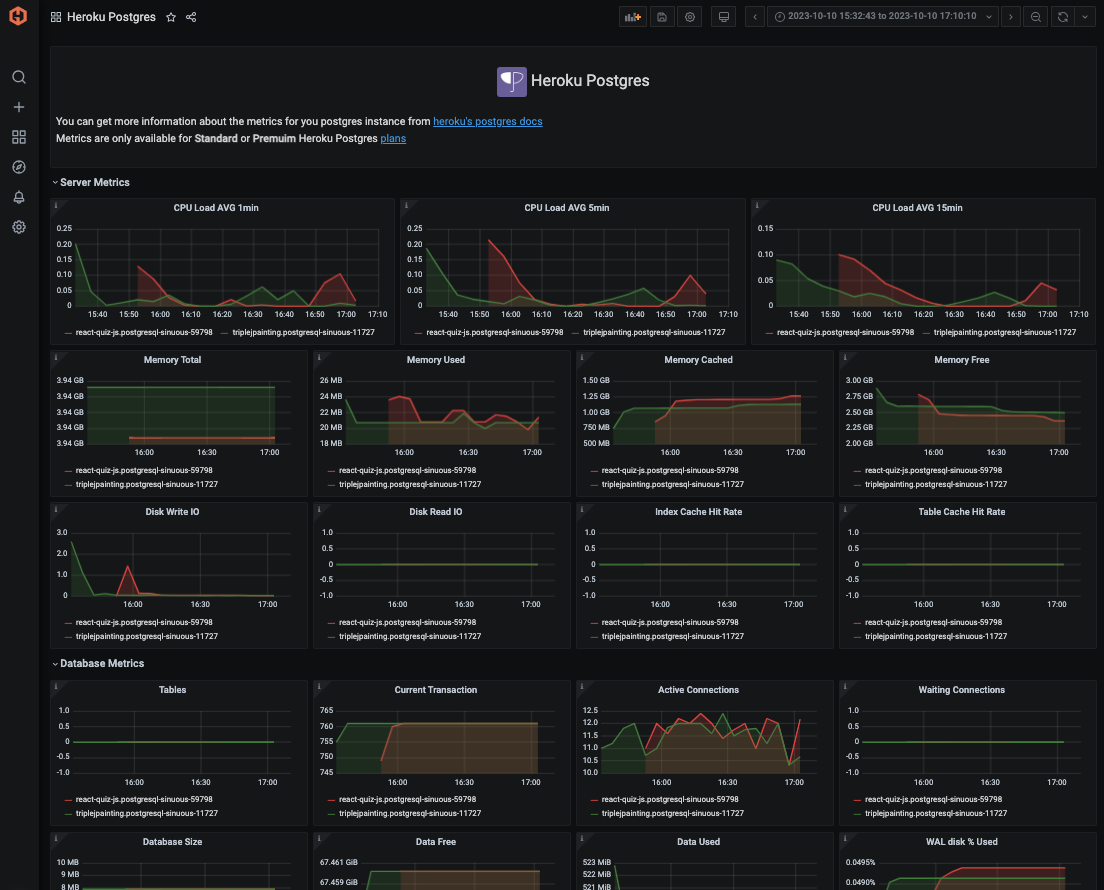
Task: Open the refresh interval dropdown arrow
Action: pyautogui.click(x=1084, y=17)
